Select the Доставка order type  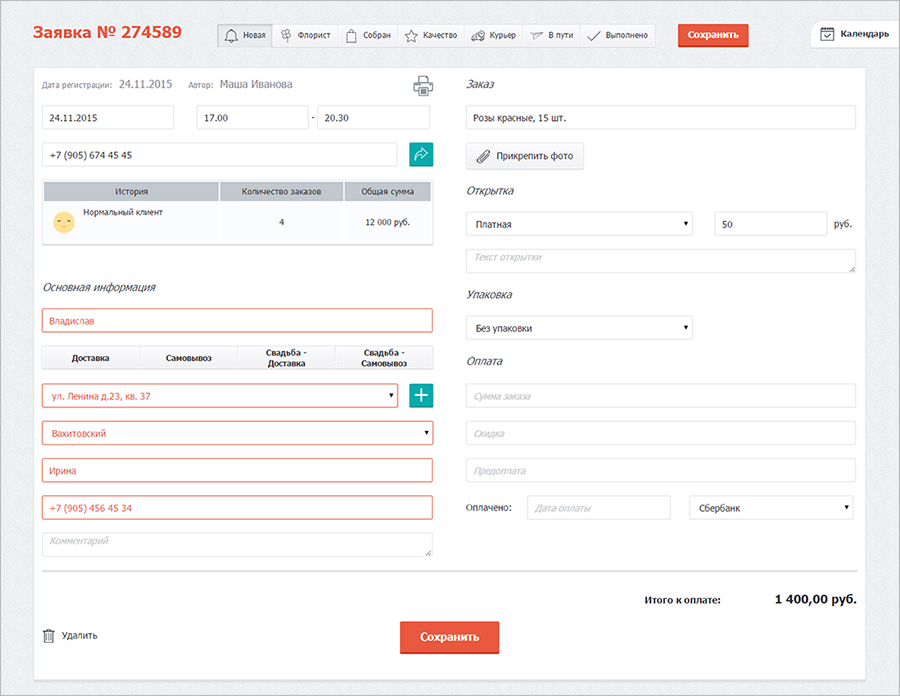[x=91, y=357]
